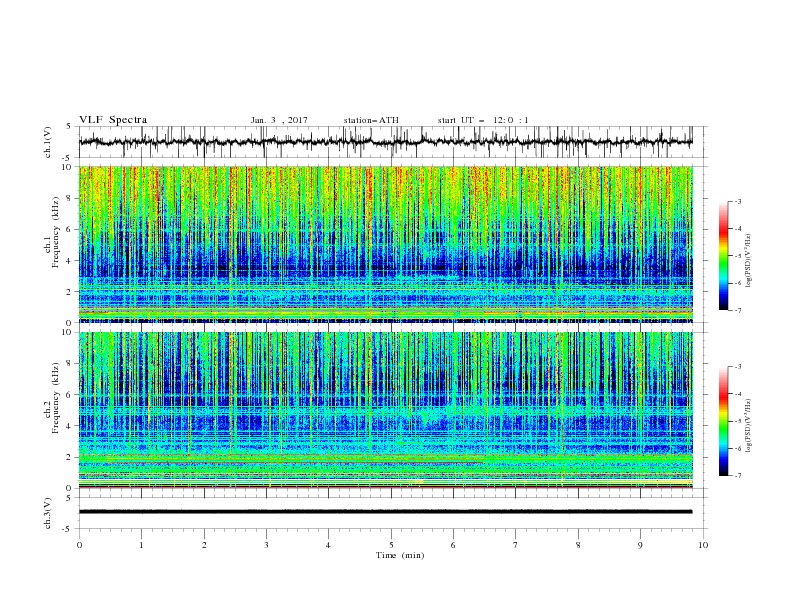Click the ch.1 spectrogram color scale bar

point(723,256)
